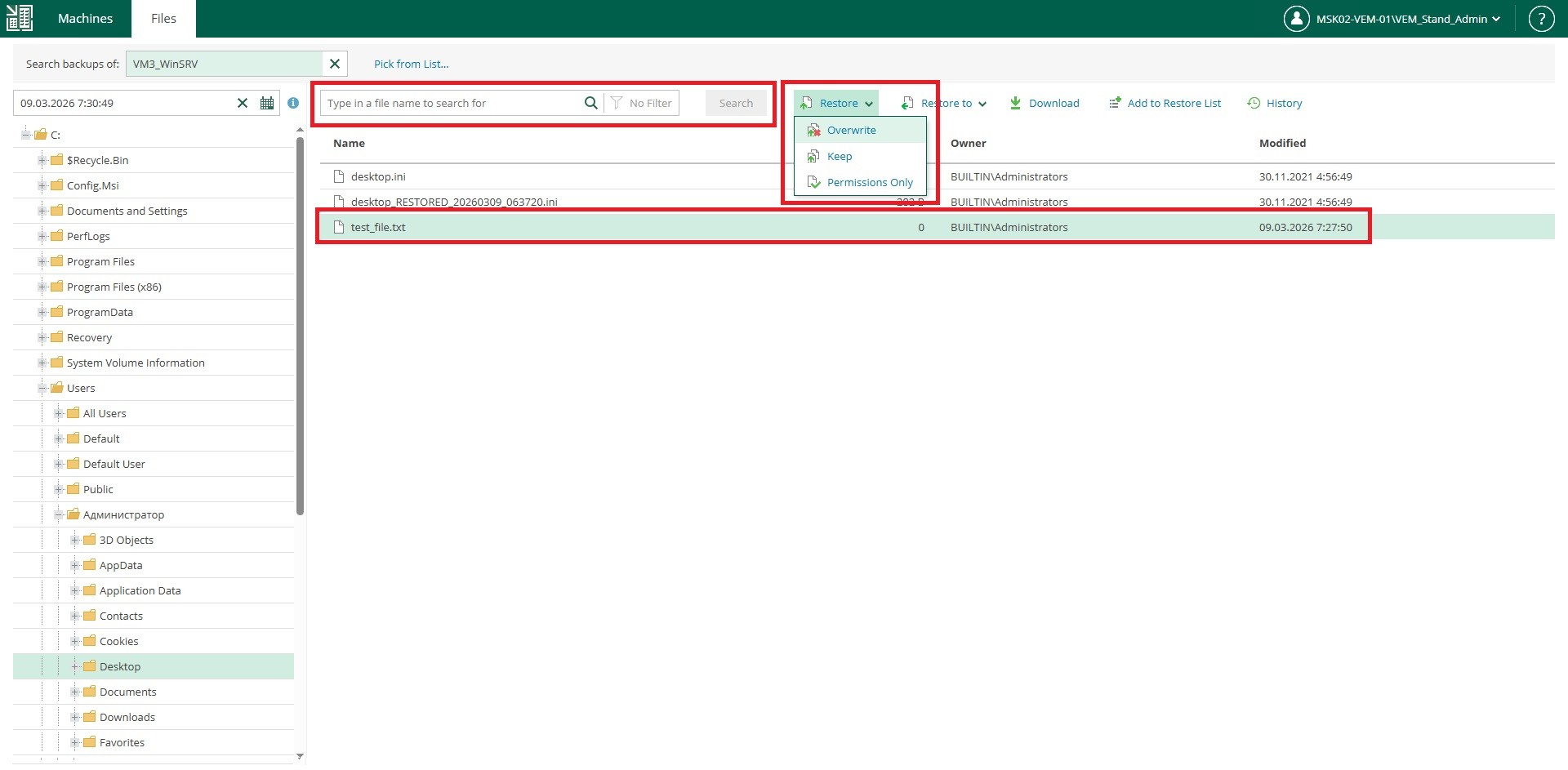Select the Default User folder

pyautogui.click(x=114, y=464)
